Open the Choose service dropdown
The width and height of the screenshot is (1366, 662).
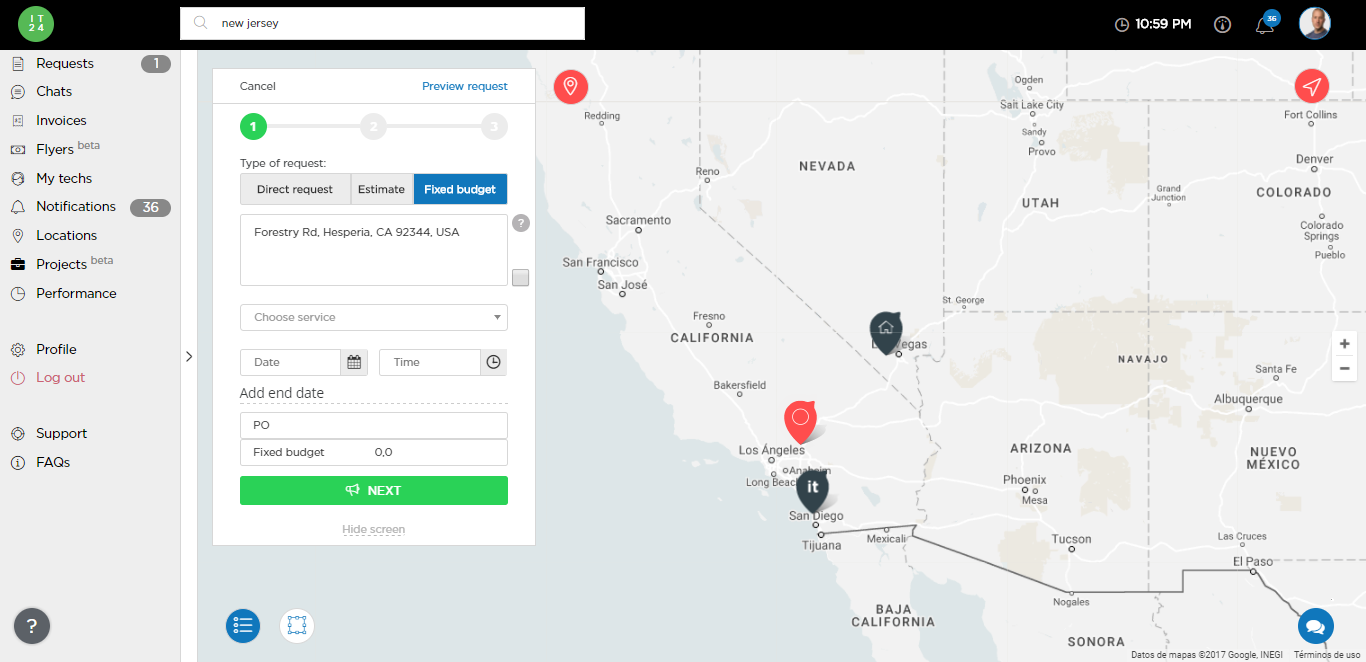click(374, 317)
